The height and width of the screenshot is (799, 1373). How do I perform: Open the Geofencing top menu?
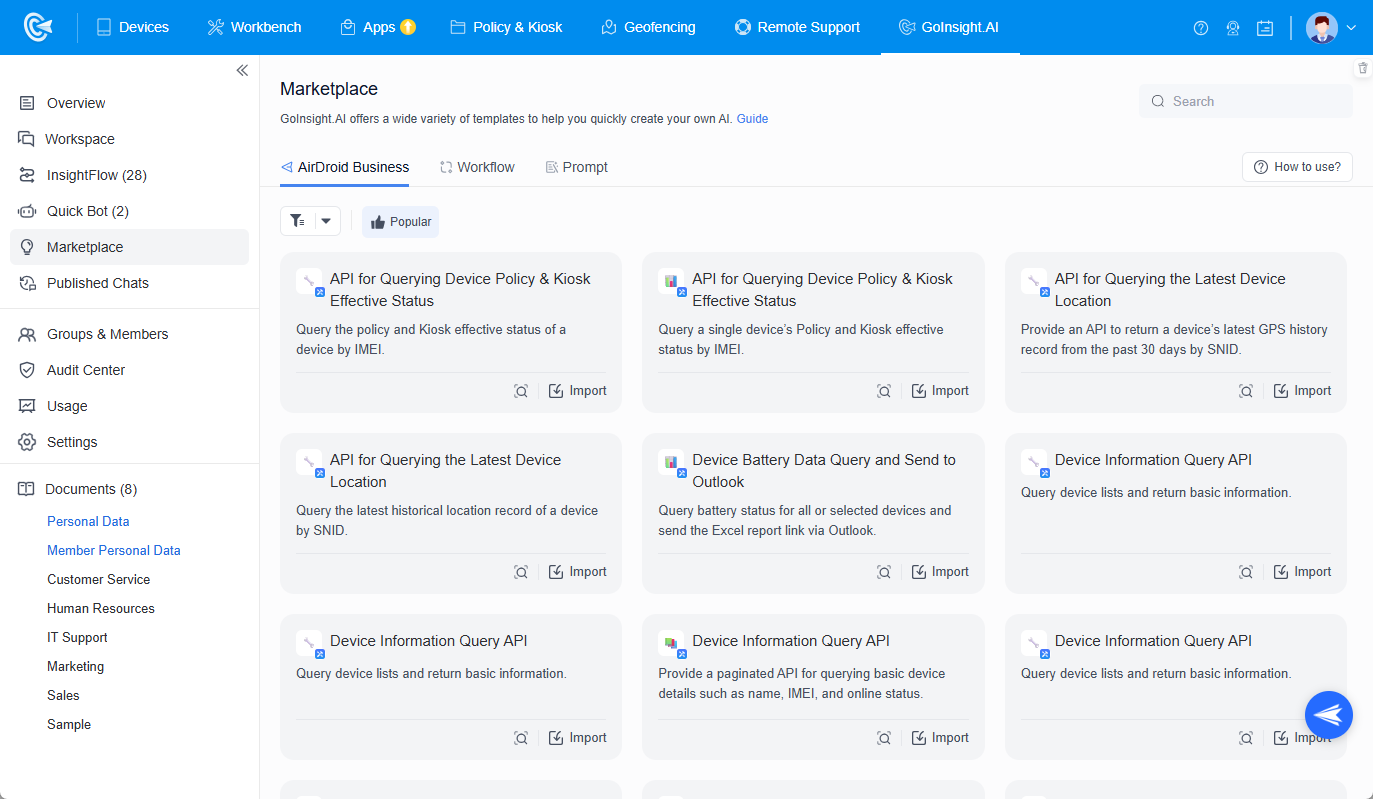[648, 27]
